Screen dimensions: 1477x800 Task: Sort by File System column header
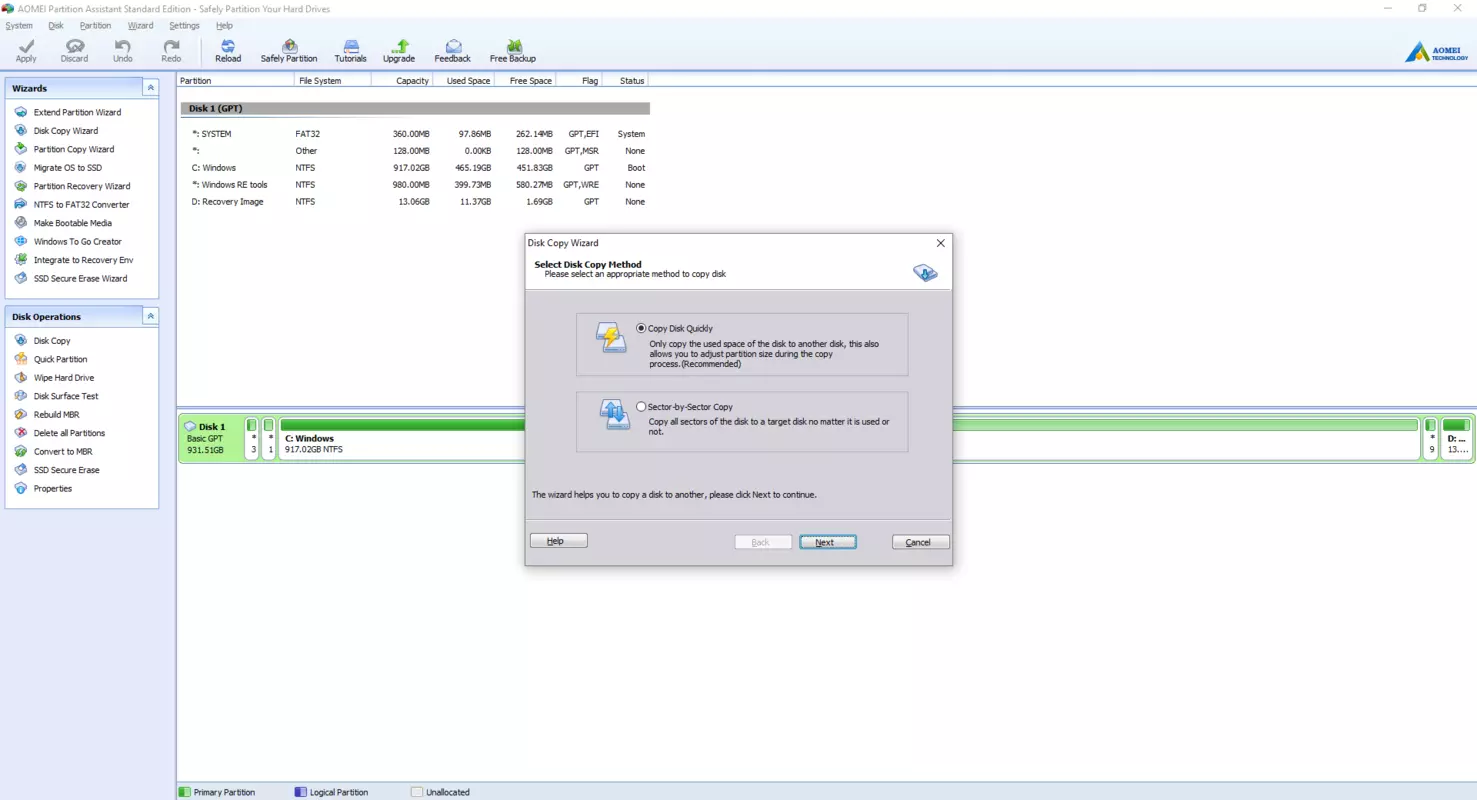[333, 80]
